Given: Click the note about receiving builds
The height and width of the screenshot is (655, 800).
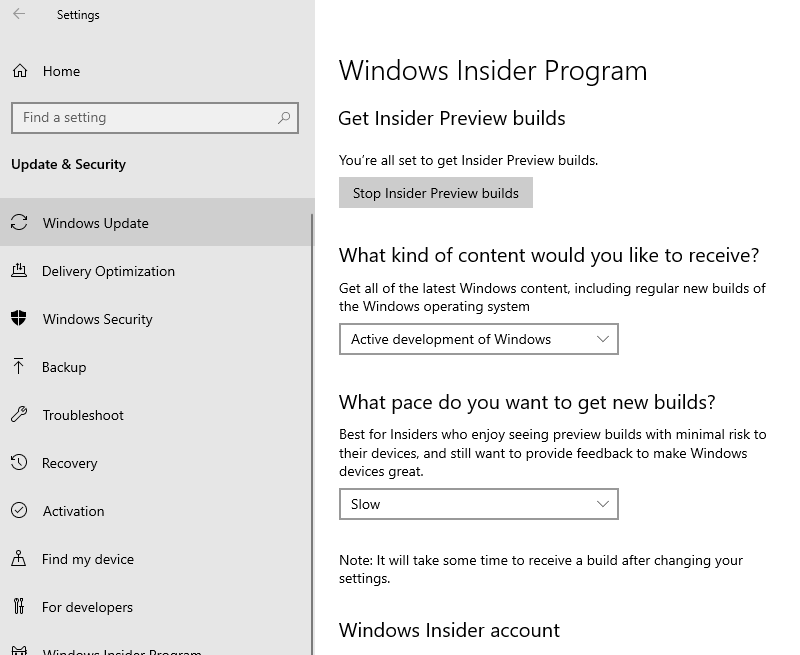Looking at the screenshot, I should tap(541, 569).
